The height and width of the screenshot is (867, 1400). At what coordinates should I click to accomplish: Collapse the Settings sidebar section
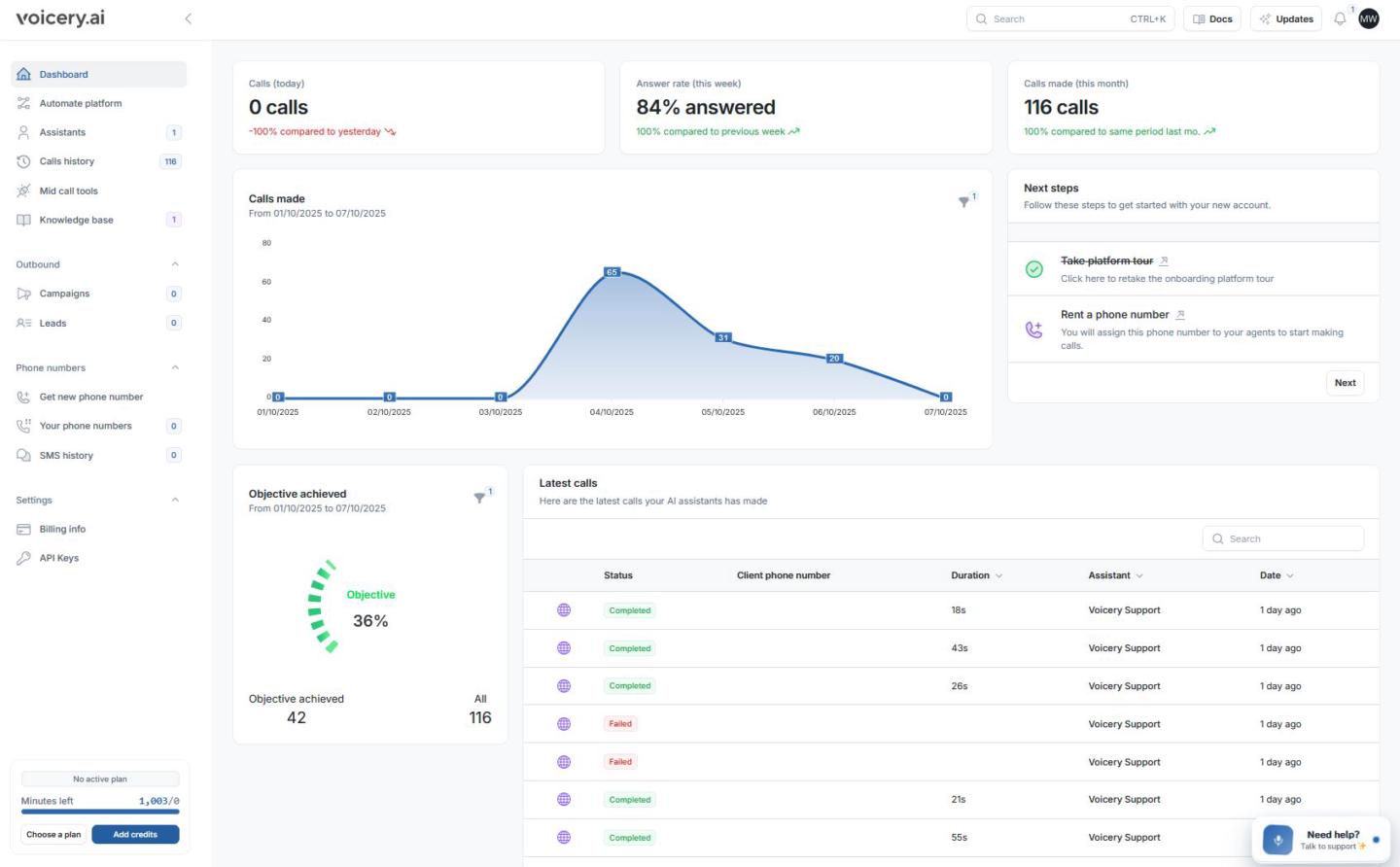click(175, 500)
